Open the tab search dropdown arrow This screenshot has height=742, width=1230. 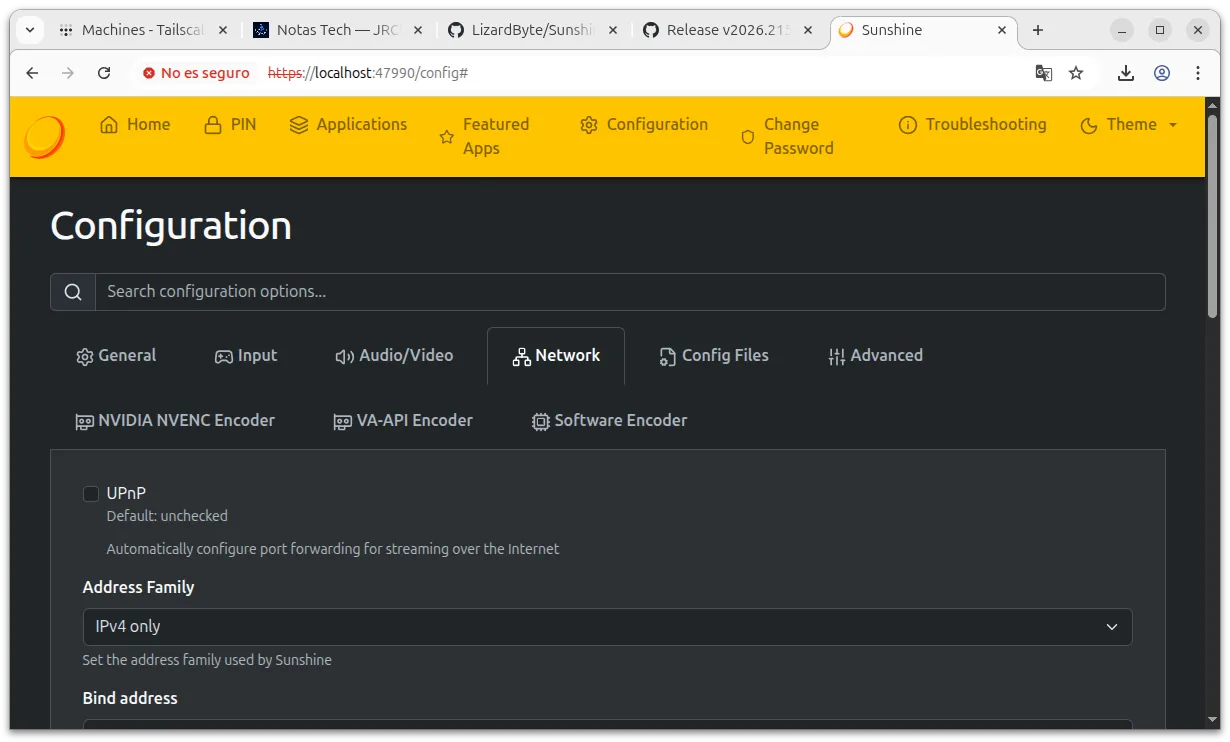point(30,30)
